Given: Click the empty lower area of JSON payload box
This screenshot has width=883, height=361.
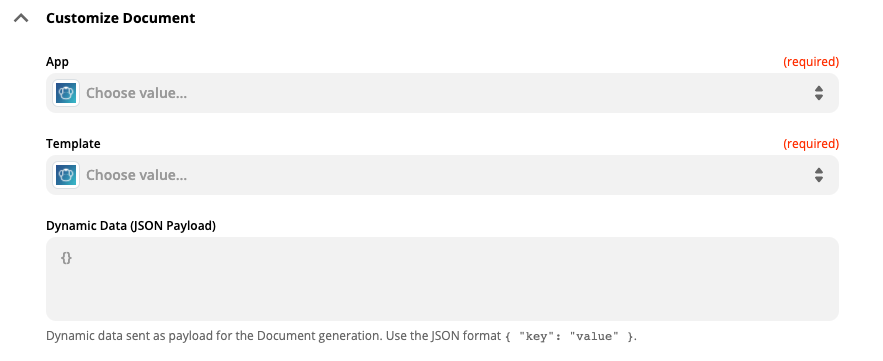Looking at the screenshot, I should pyautogui.click(x=442, y=296).
